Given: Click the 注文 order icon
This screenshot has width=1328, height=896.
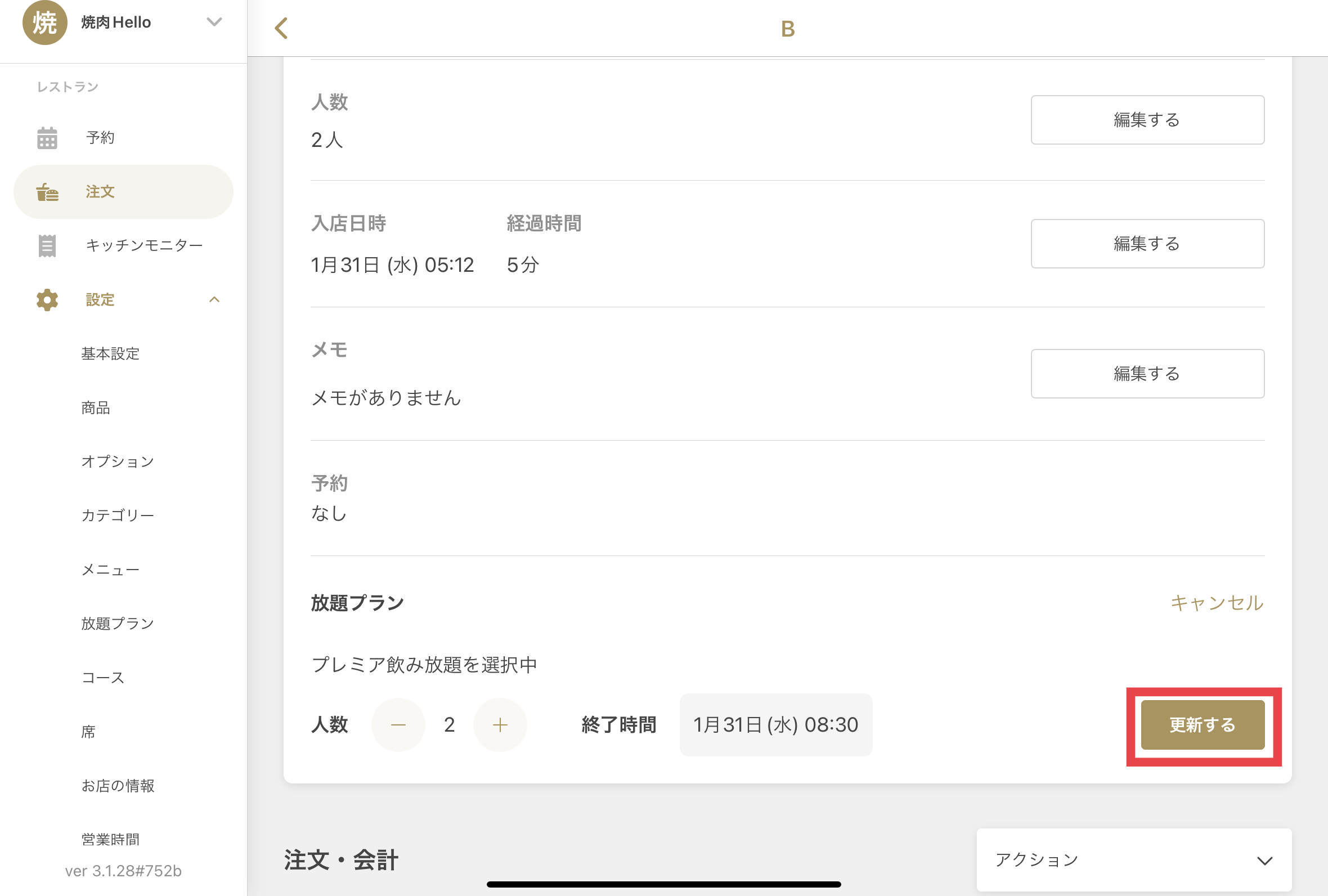Looking at the screenshot, I should [47, 192].
